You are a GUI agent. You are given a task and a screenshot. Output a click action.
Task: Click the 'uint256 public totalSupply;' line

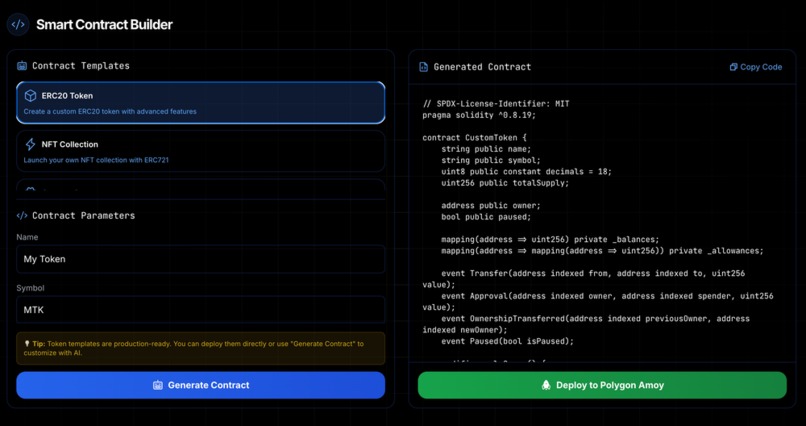[505, 183]
